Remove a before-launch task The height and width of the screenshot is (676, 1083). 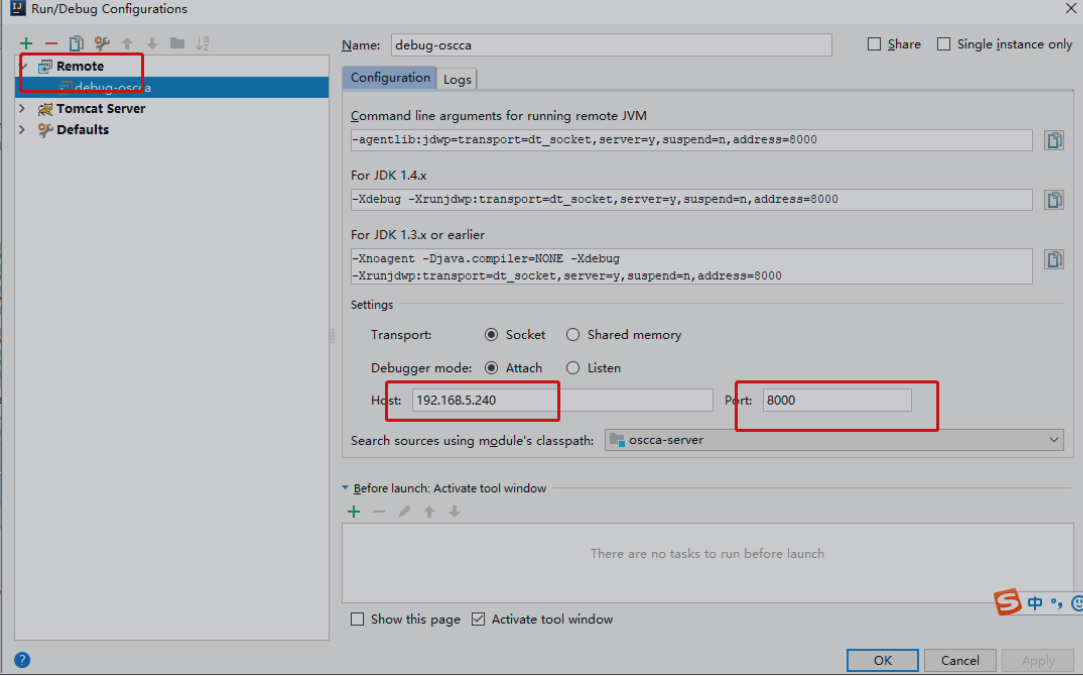(x=378, y=512)
